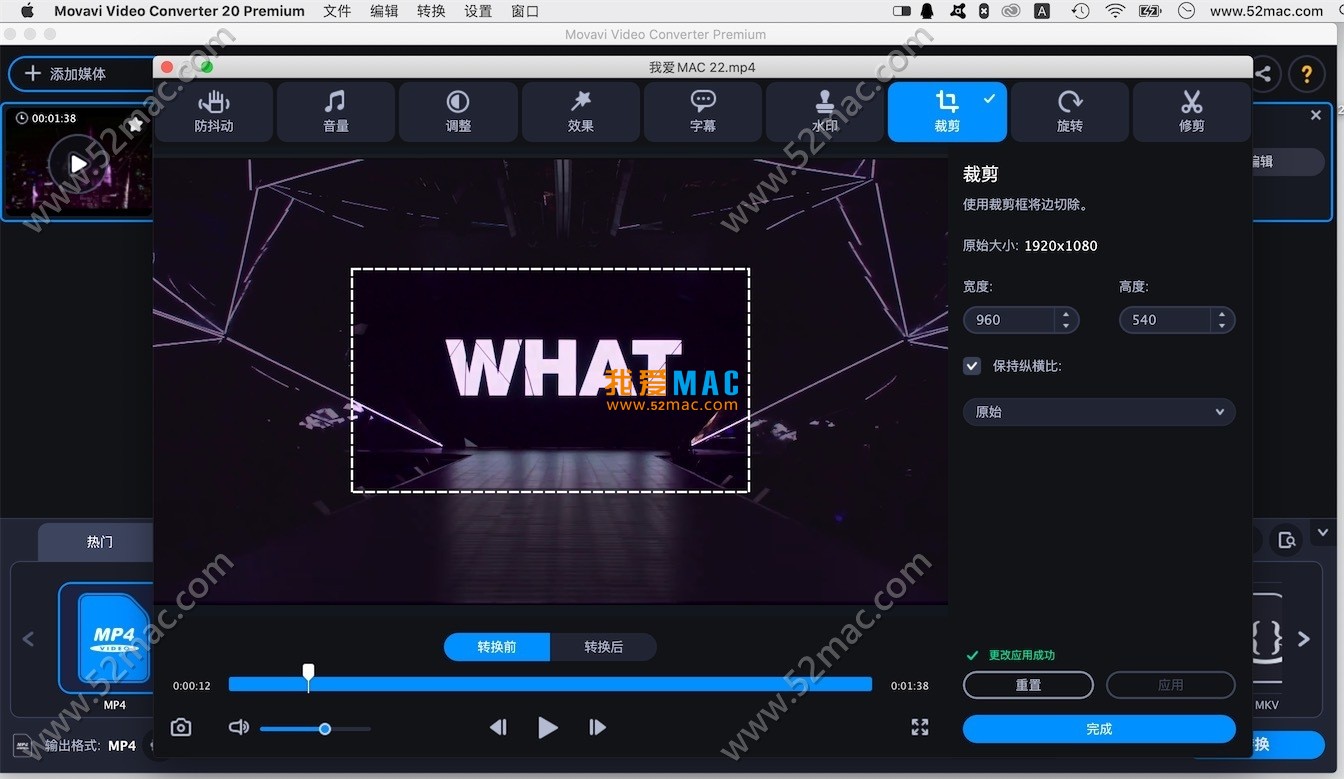This screenshot has height=779, width=1344.
Task: Click the 高度 height input field
Action: [x=1164, y=320]
